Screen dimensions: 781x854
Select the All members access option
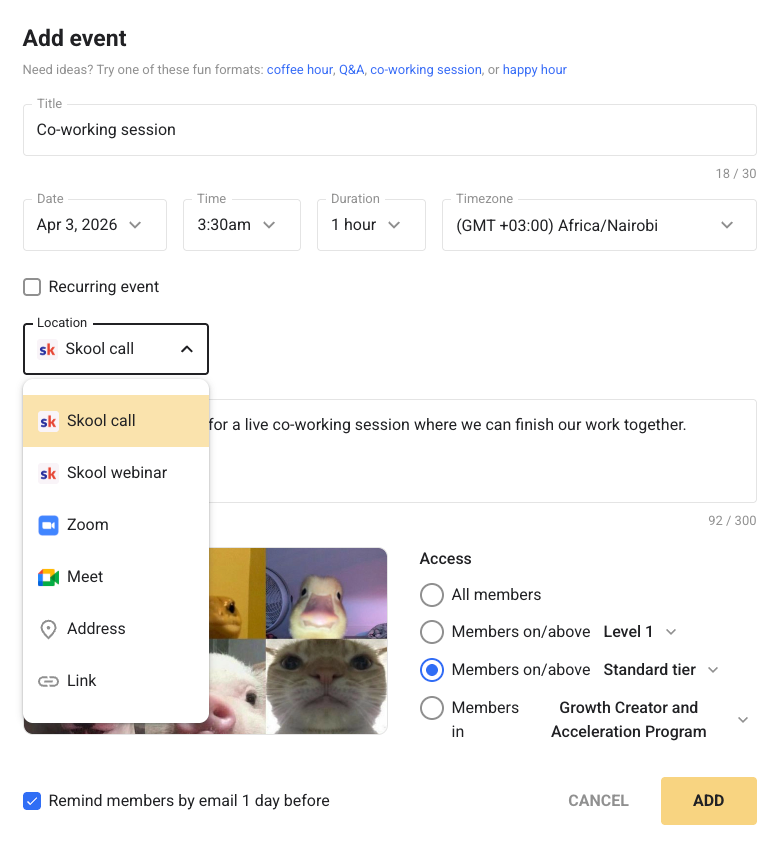(x=432, y=595)
